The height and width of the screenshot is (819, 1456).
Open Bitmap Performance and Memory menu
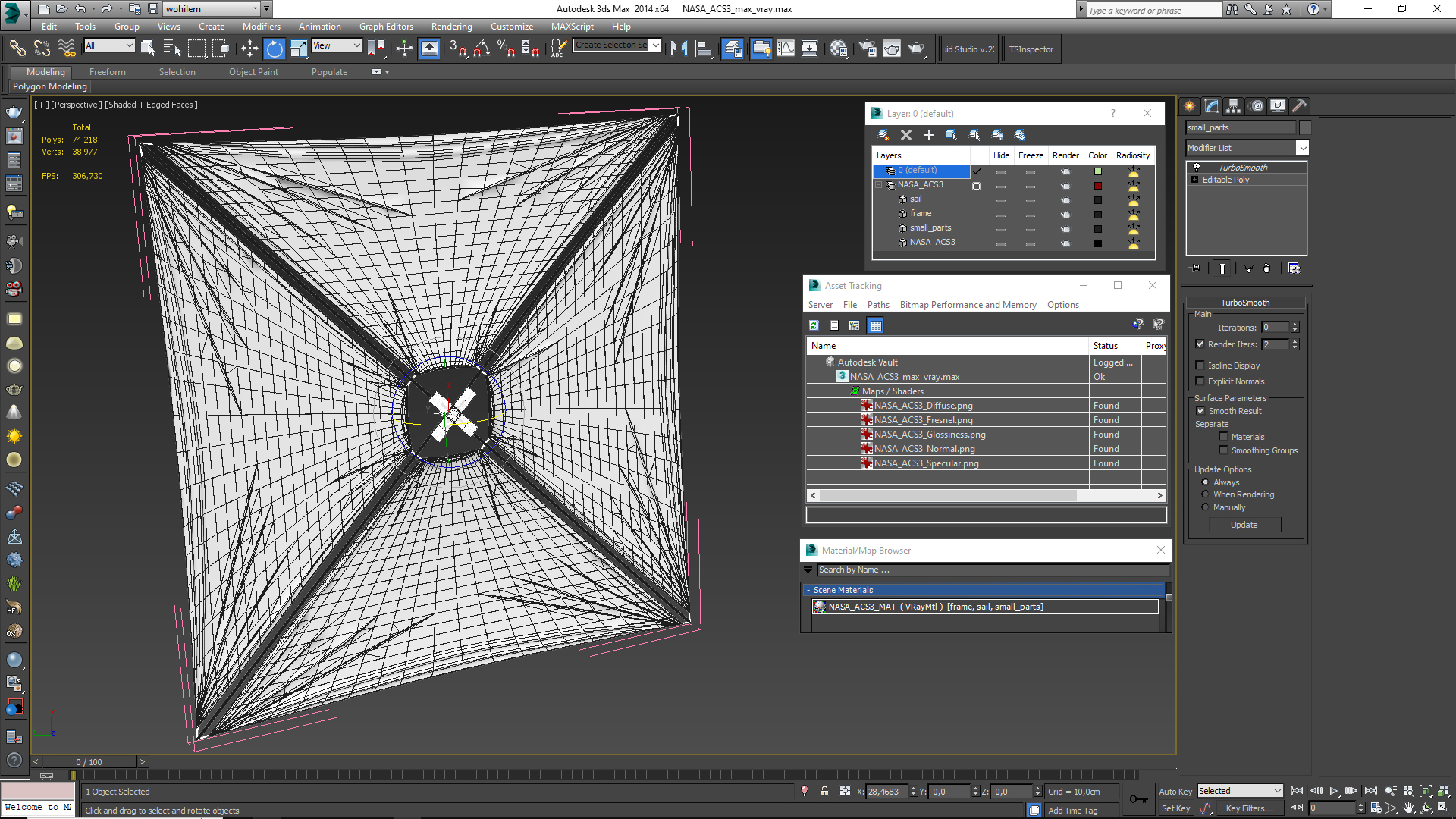click(968, 305)
